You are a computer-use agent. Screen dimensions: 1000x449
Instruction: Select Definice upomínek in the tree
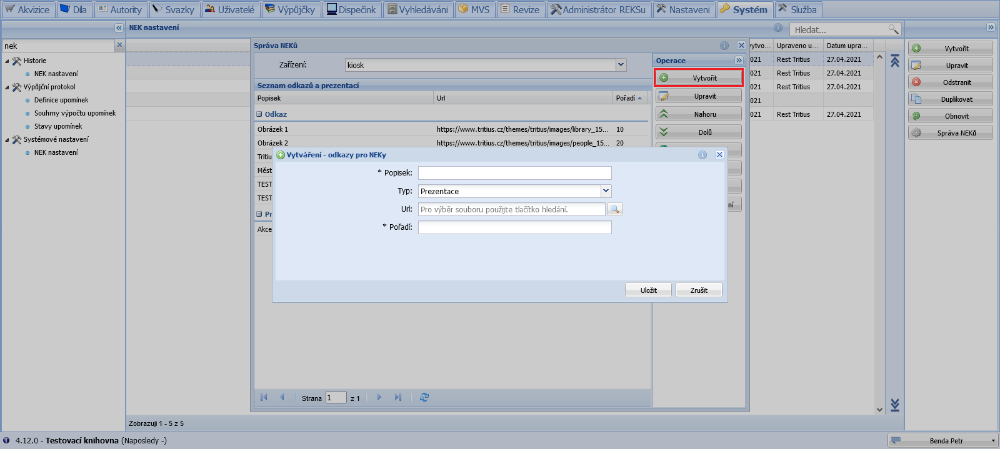62,100
